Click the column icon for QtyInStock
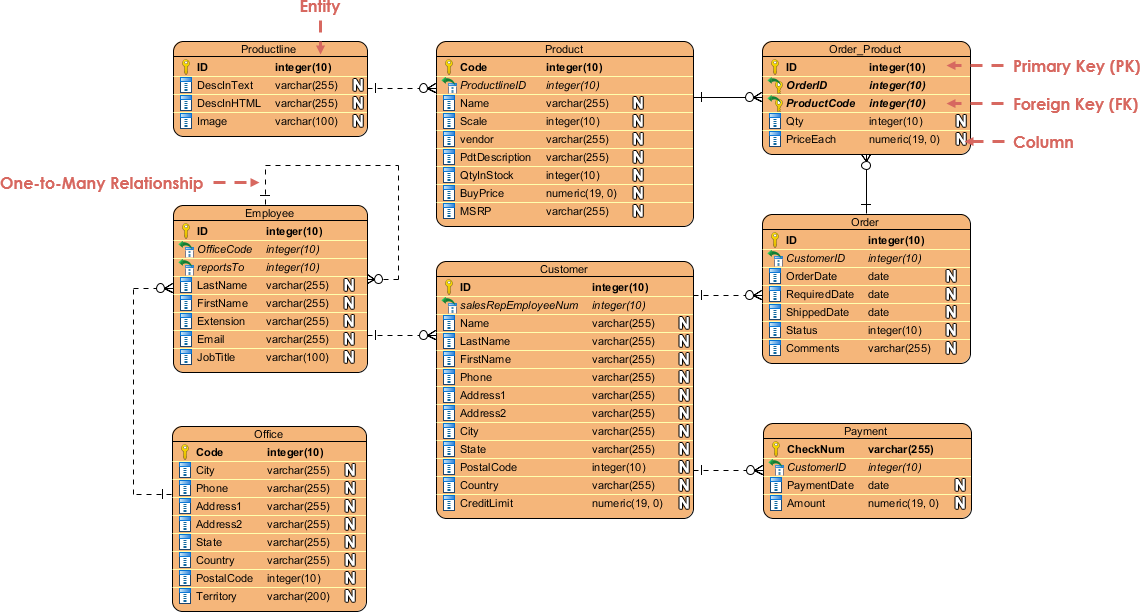The width and height of the screenshot is (1140, 612). (449, 175)
